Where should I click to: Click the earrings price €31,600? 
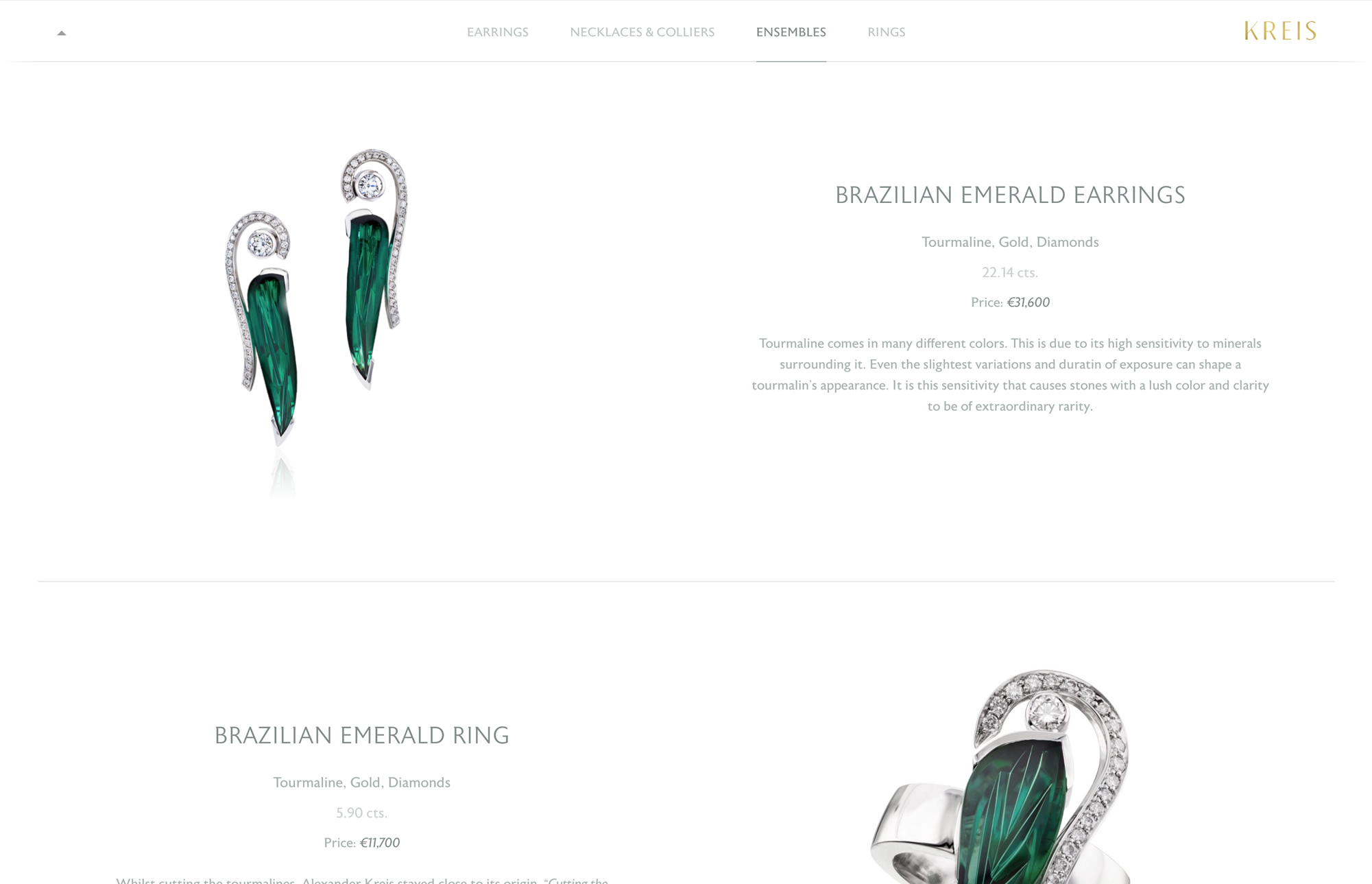click(1028, 302)
